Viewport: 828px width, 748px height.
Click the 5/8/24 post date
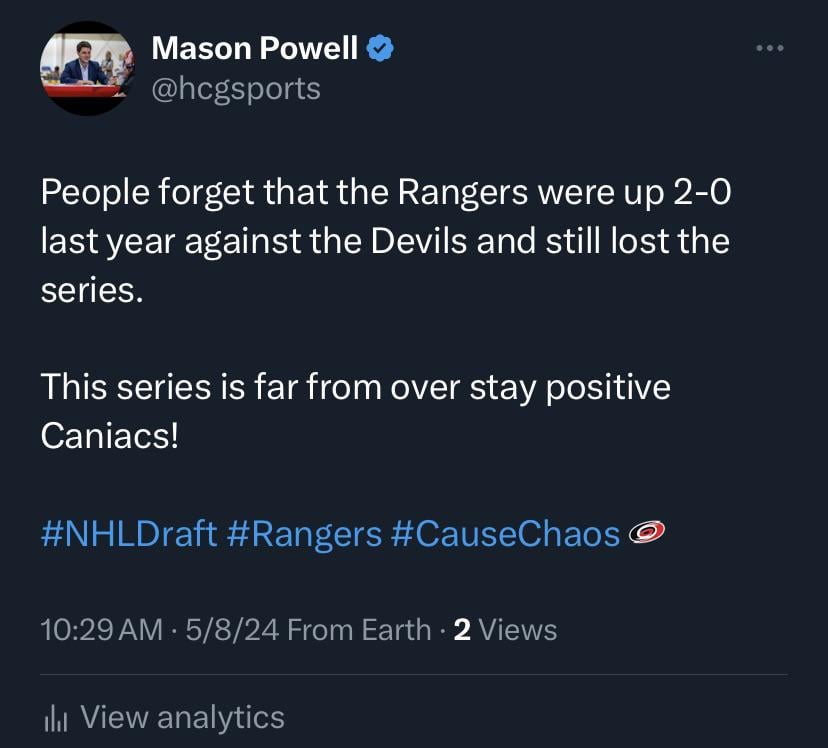227,629
